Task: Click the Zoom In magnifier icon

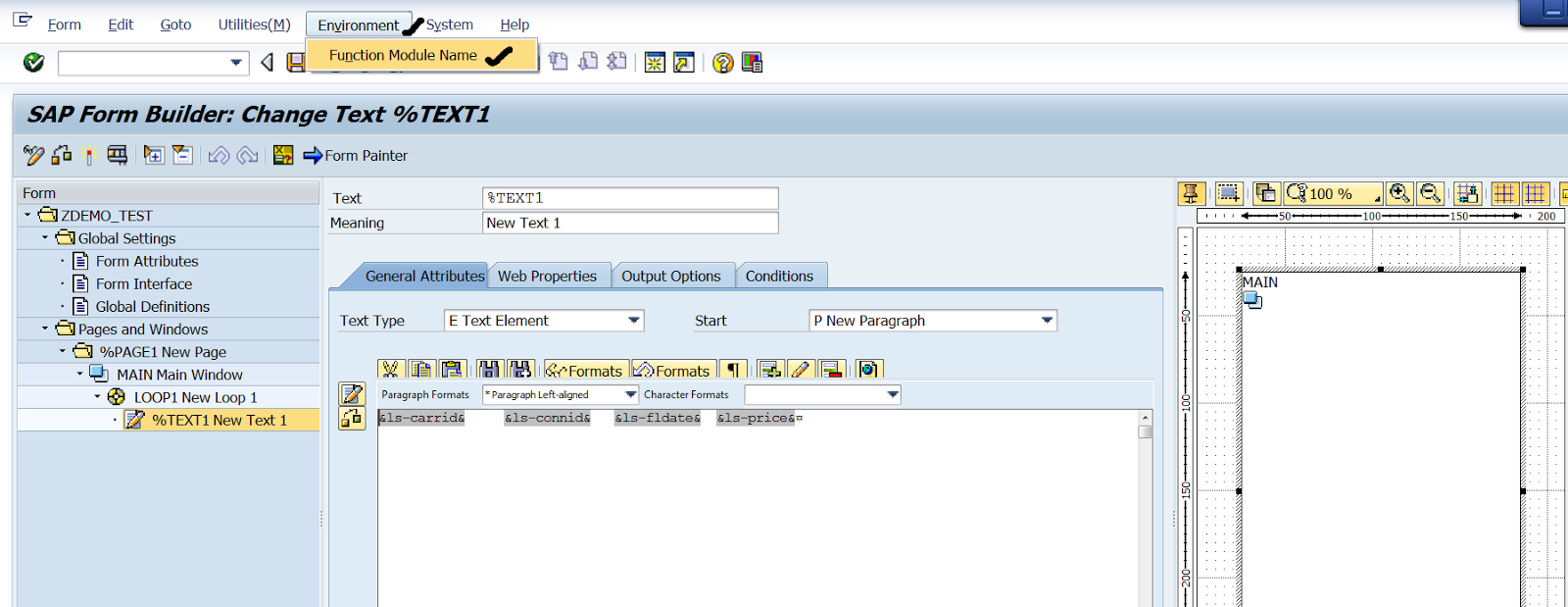Action: pos(1399,193)
